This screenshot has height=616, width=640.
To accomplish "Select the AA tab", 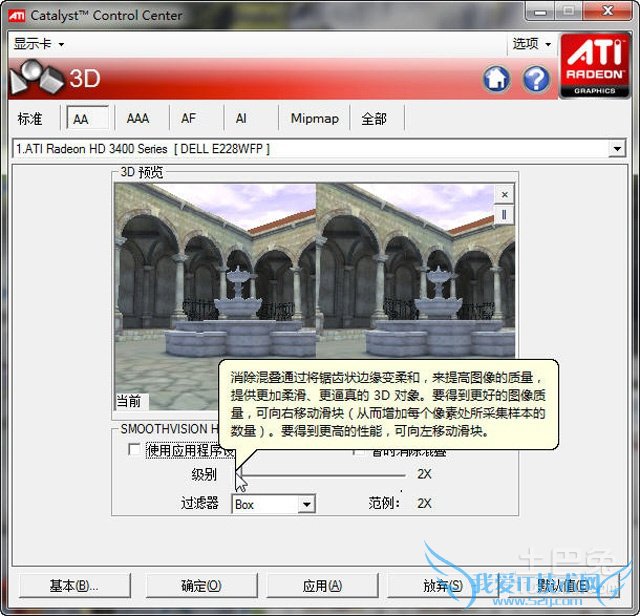I will tap(87, 119).
